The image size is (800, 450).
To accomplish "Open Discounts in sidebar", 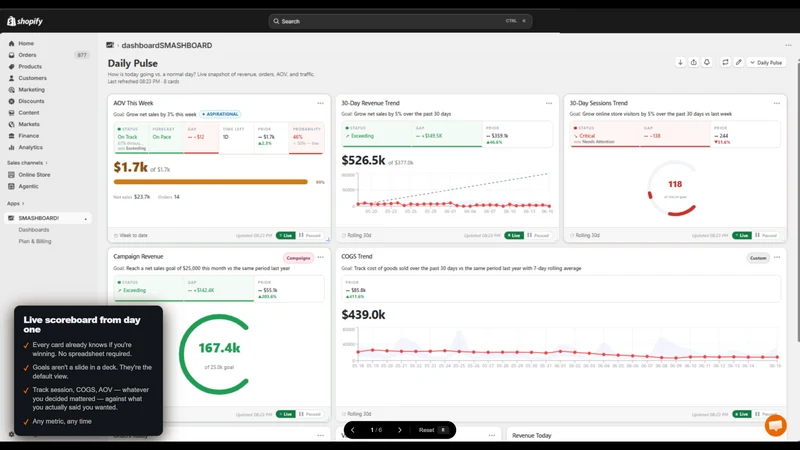I will click(x=31, y=101).
